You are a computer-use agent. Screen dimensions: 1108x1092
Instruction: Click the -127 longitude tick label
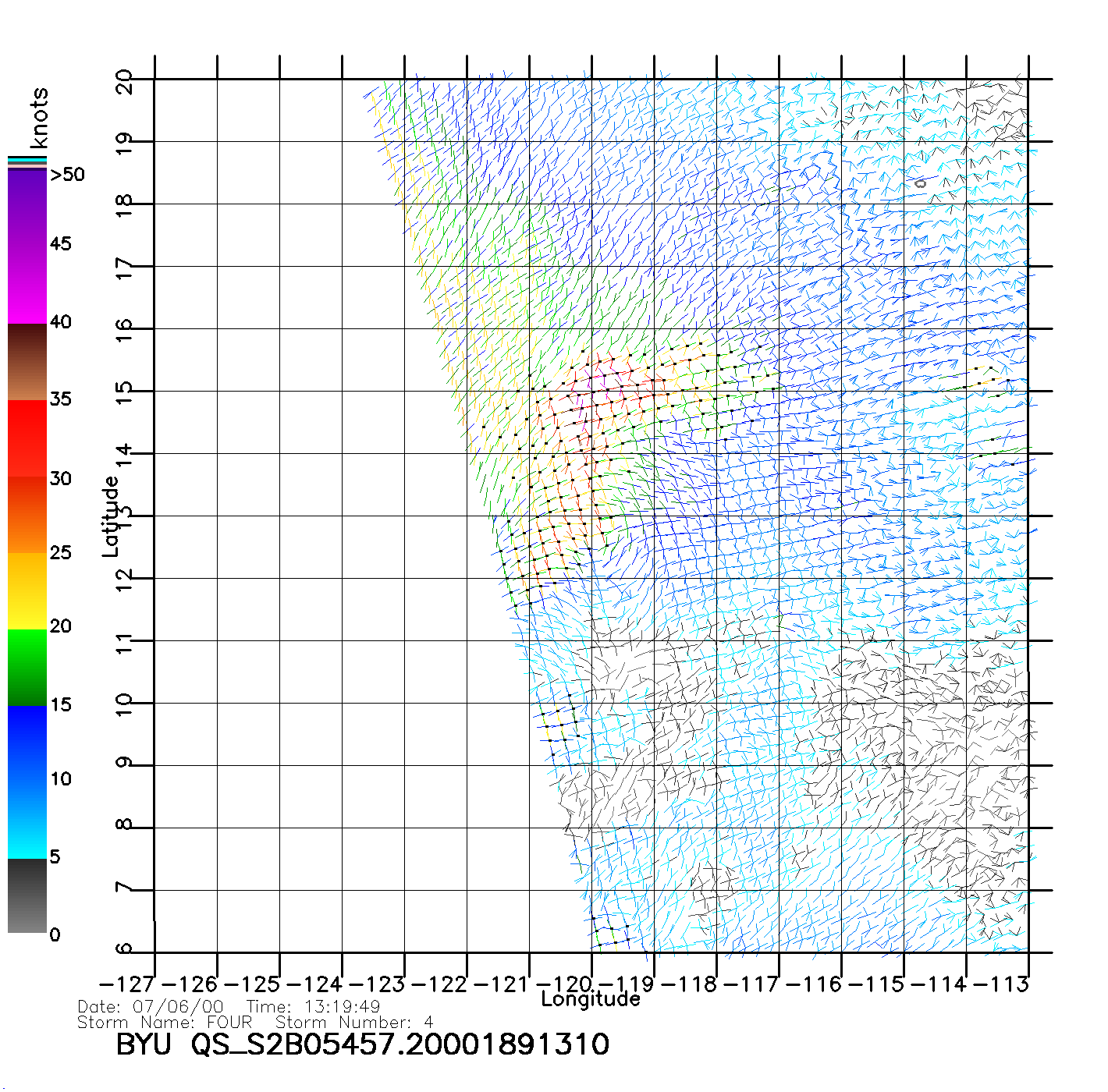pos(127,984)
